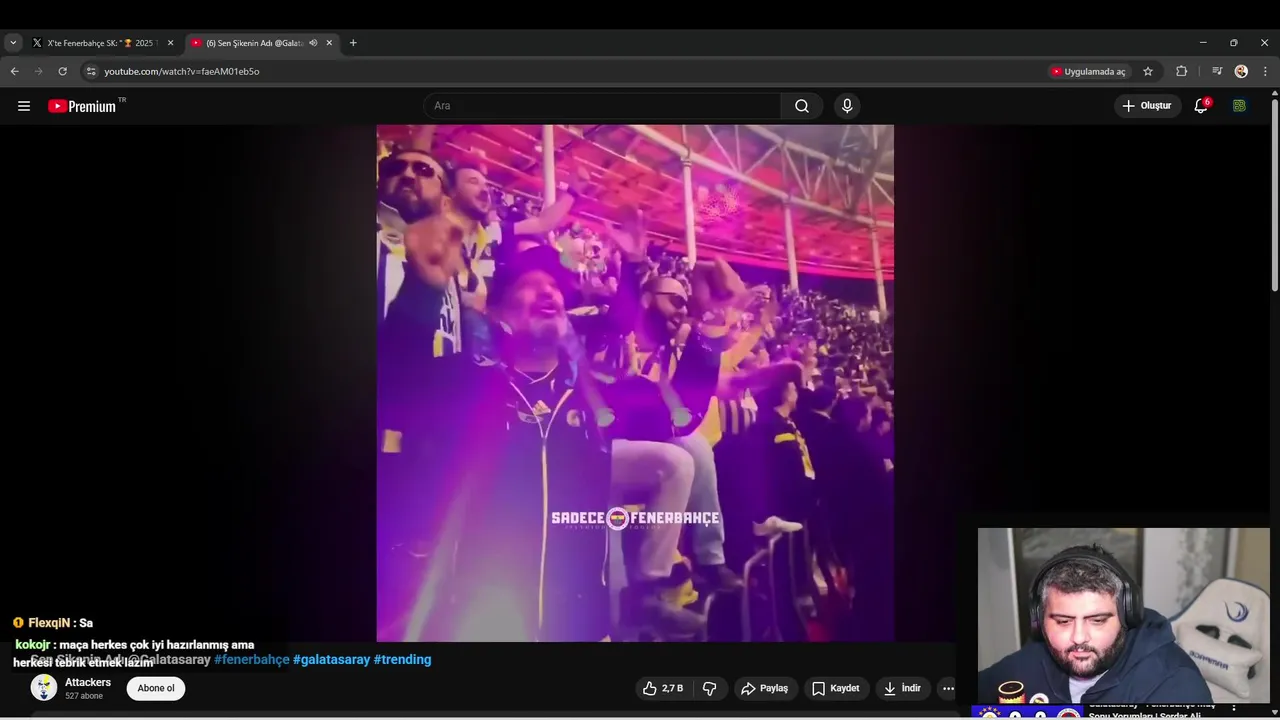Open Chrome extensions puzzle icon
This screenshot has height=720, width=1280.
click(1181, 71)
